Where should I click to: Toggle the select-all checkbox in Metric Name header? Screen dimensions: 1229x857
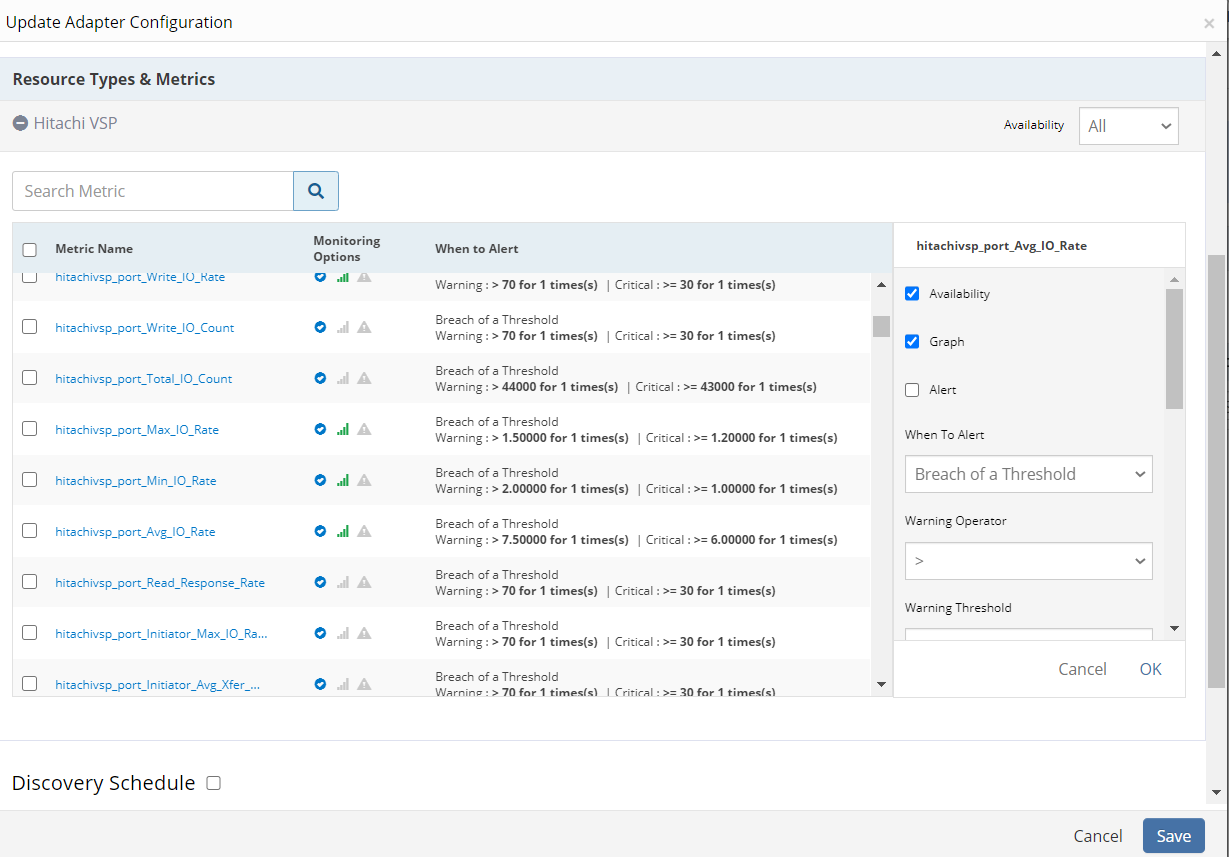[29, 250]
